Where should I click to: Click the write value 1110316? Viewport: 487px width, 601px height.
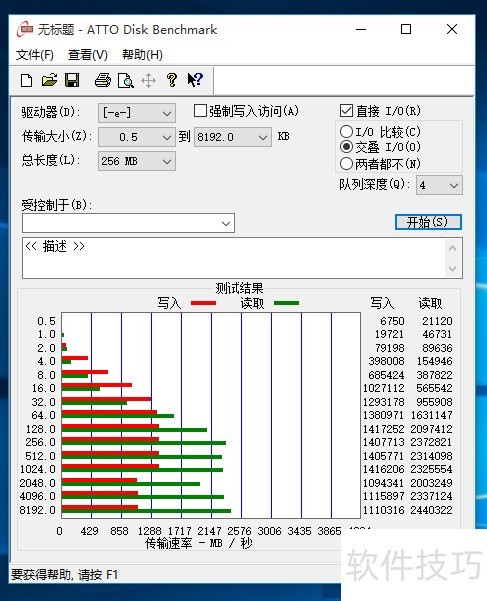click(384, 510)
